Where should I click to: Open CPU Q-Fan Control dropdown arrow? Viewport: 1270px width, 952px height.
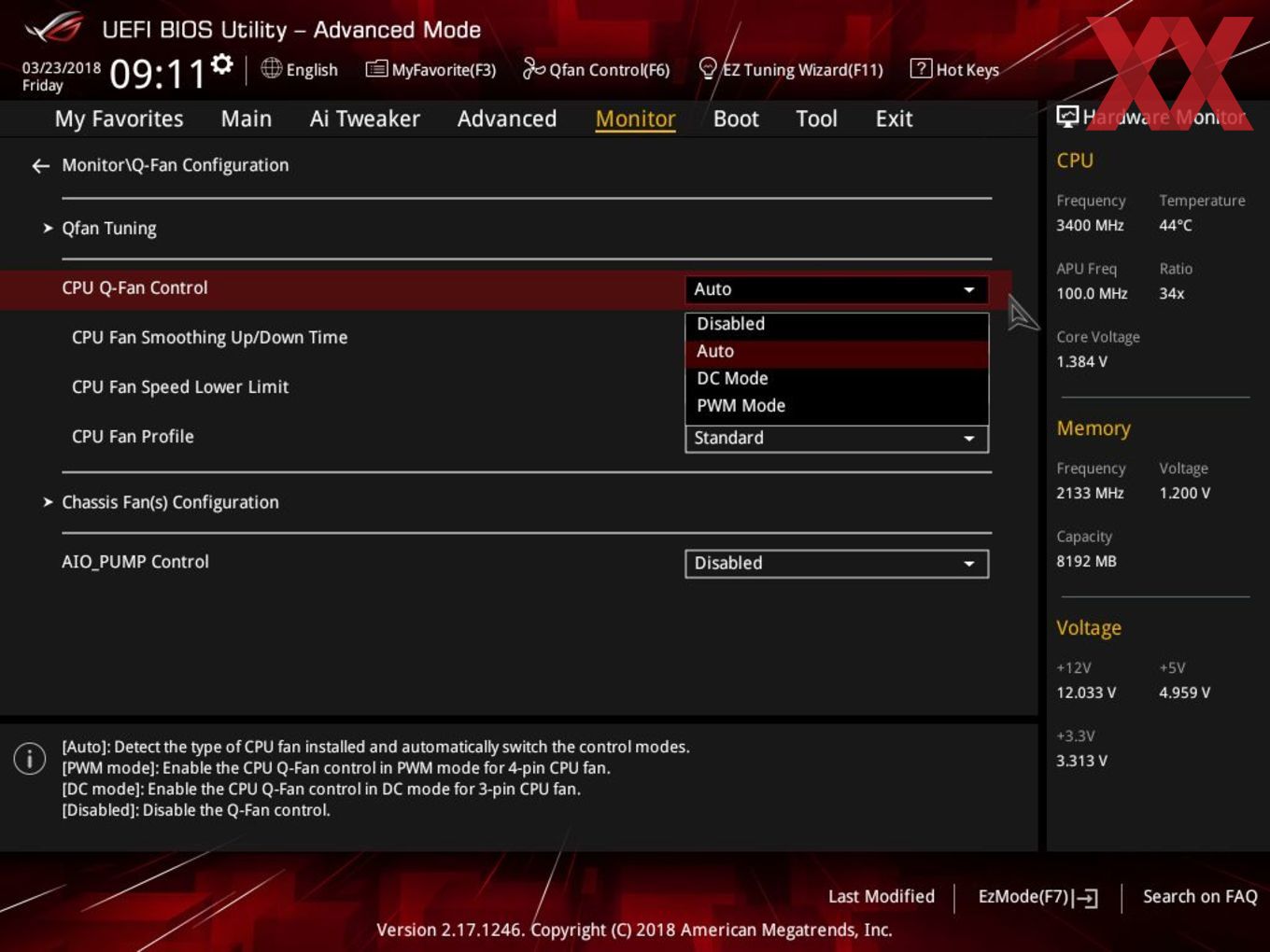point(969,290)
